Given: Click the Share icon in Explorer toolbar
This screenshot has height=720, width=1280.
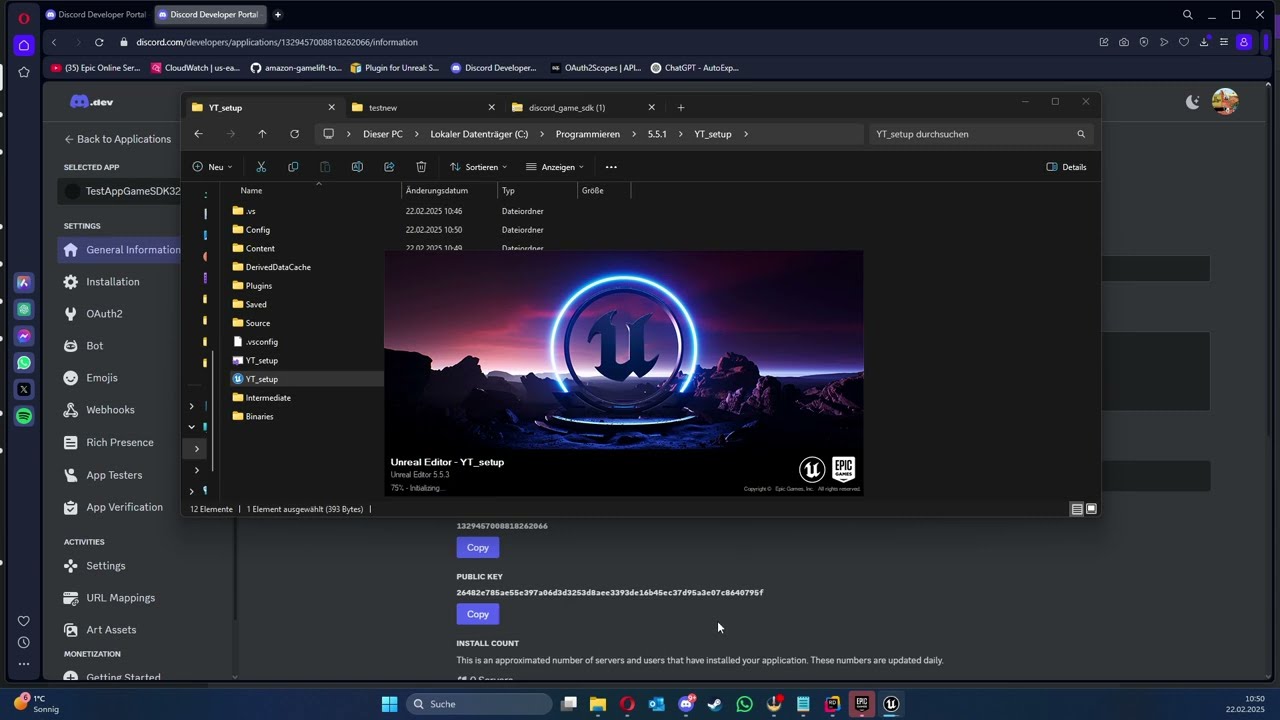Looking at the screenshot, I should click(x=389, y=167).
